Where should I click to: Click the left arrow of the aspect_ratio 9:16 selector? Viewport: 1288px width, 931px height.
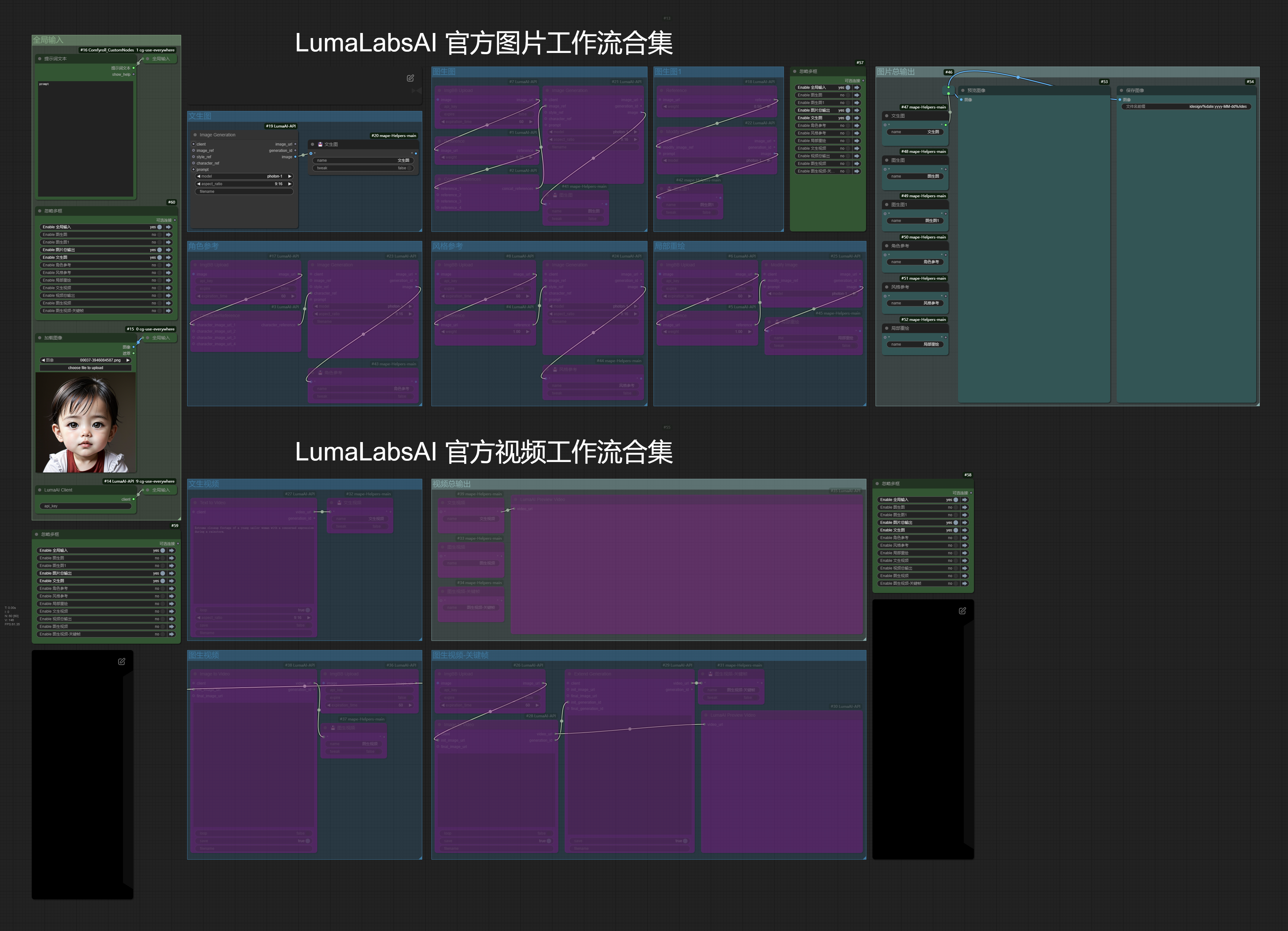coord(198,184)
